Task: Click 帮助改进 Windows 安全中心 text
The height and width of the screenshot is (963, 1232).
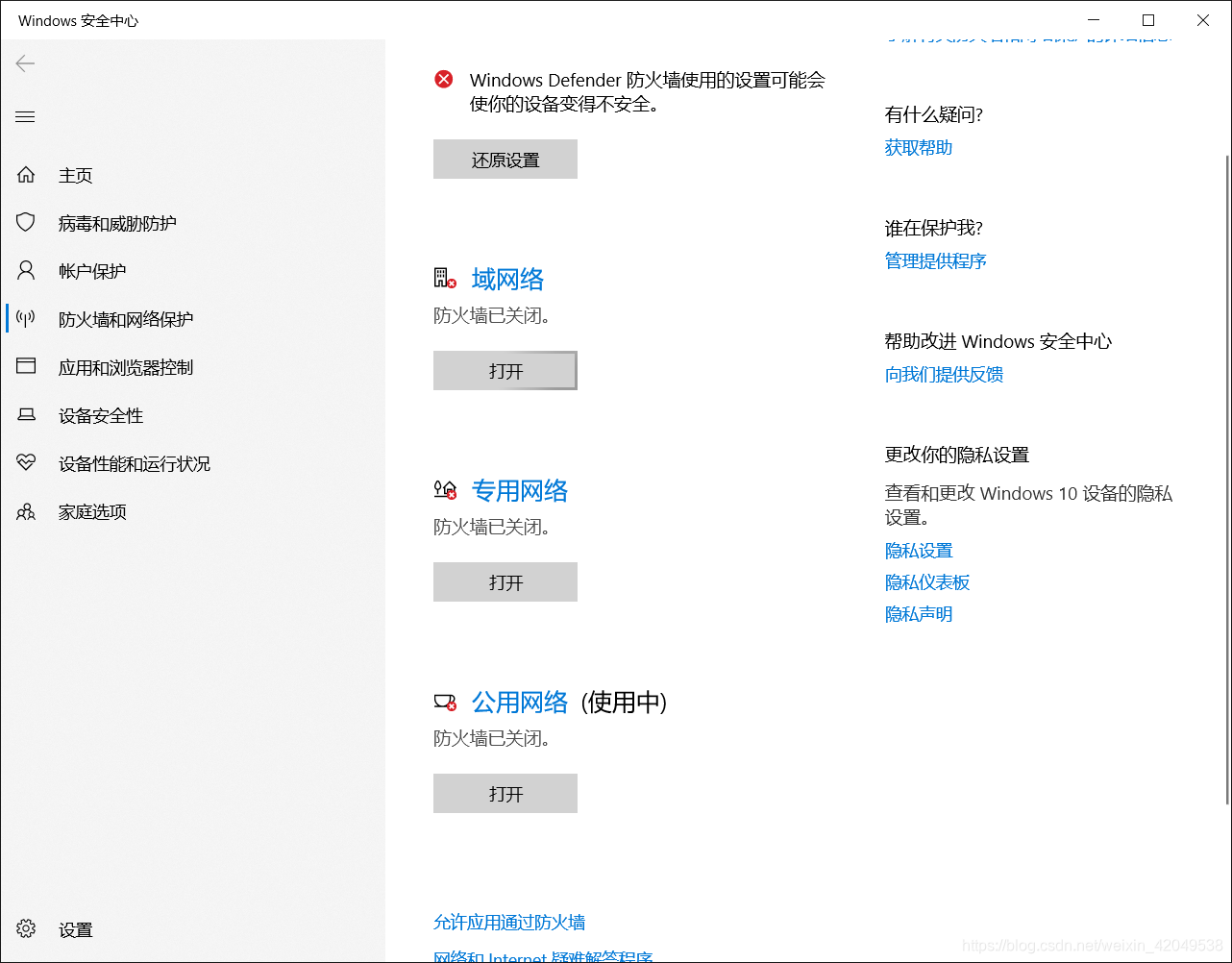Action: [x=998, y=342]
